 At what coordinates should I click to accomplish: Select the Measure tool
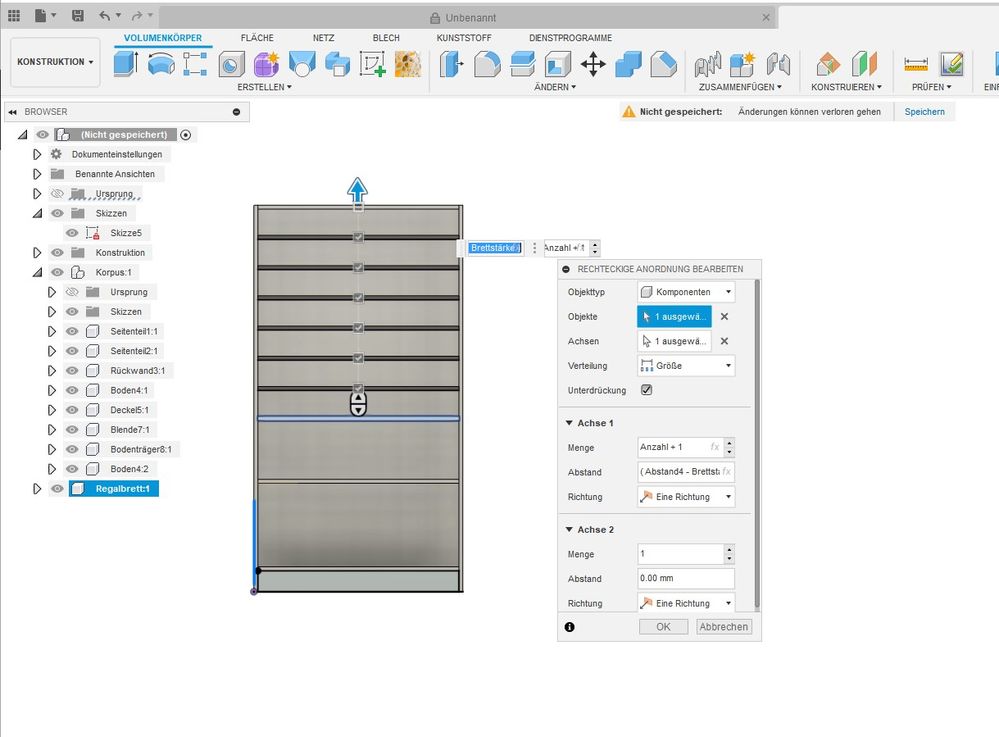pyautogui.click(x=916, y=64)
